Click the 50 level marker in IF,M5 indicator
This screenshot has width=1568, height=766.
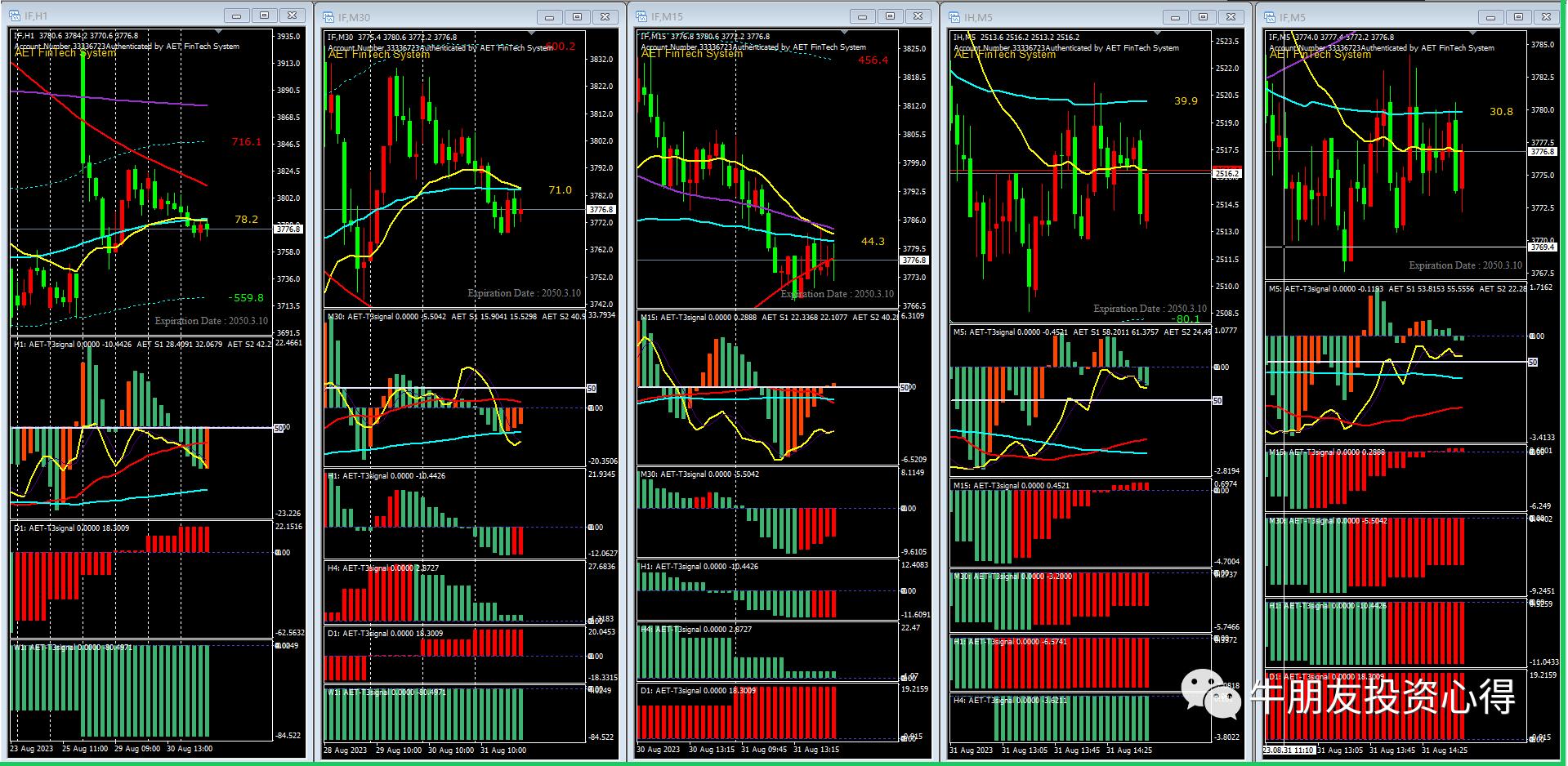coord(1533,362)
